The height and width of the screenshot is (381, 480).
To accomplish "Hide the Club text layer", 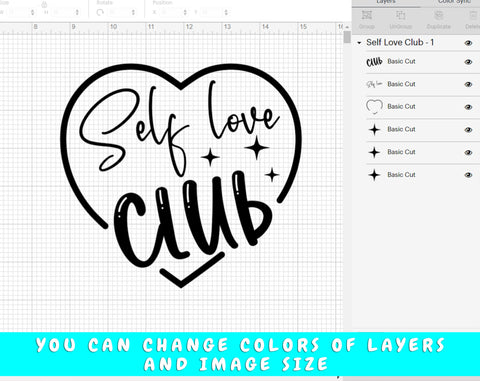I will pos(468,62).
